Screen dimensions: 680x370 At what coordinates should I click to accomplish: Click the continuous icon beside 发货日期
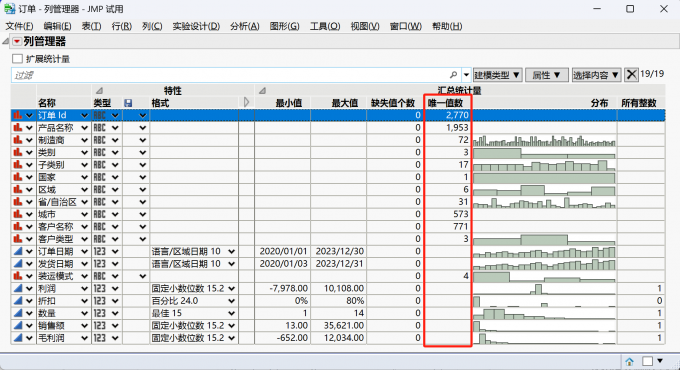[x=17, y=264]
